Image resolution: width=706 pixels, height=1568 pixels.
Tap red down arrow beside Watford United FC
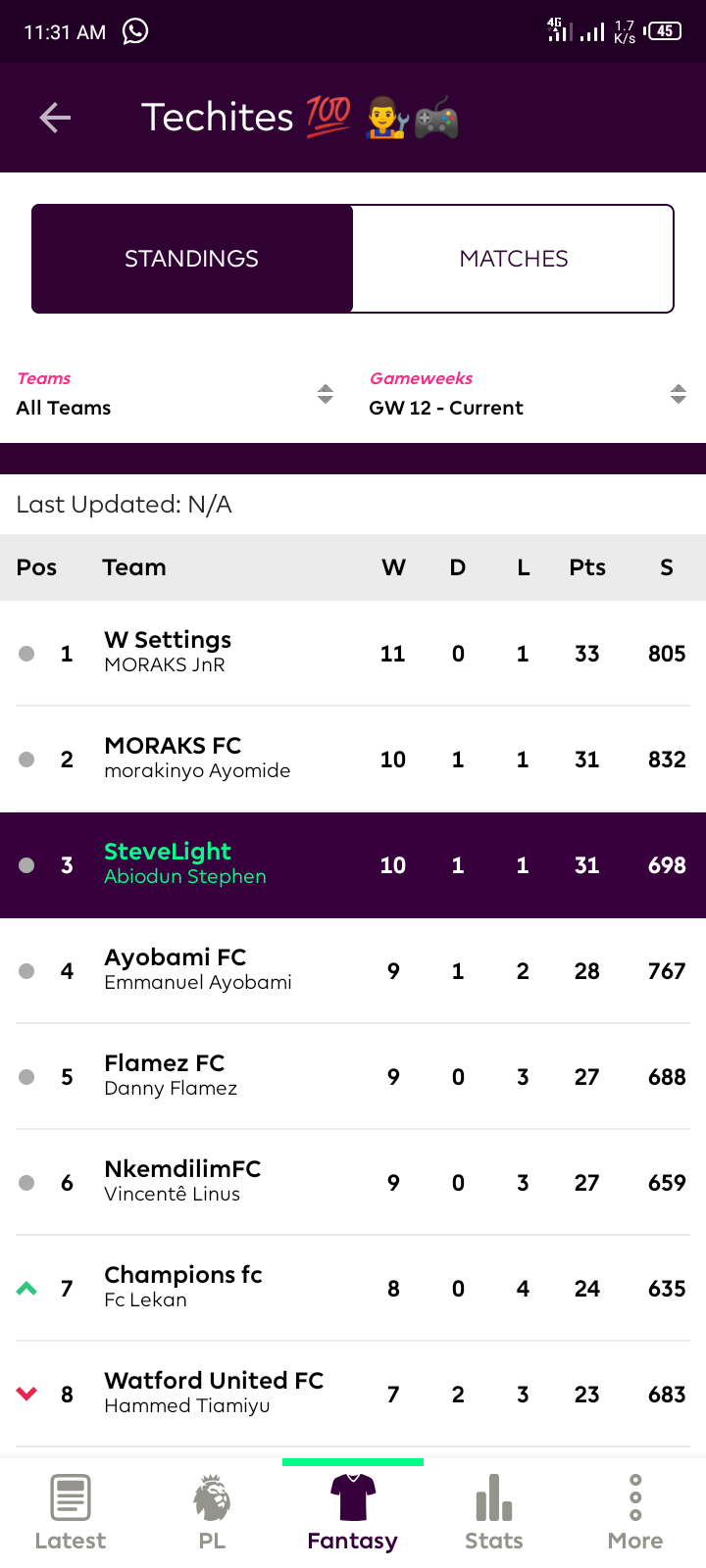click(x=26, y=1394)
